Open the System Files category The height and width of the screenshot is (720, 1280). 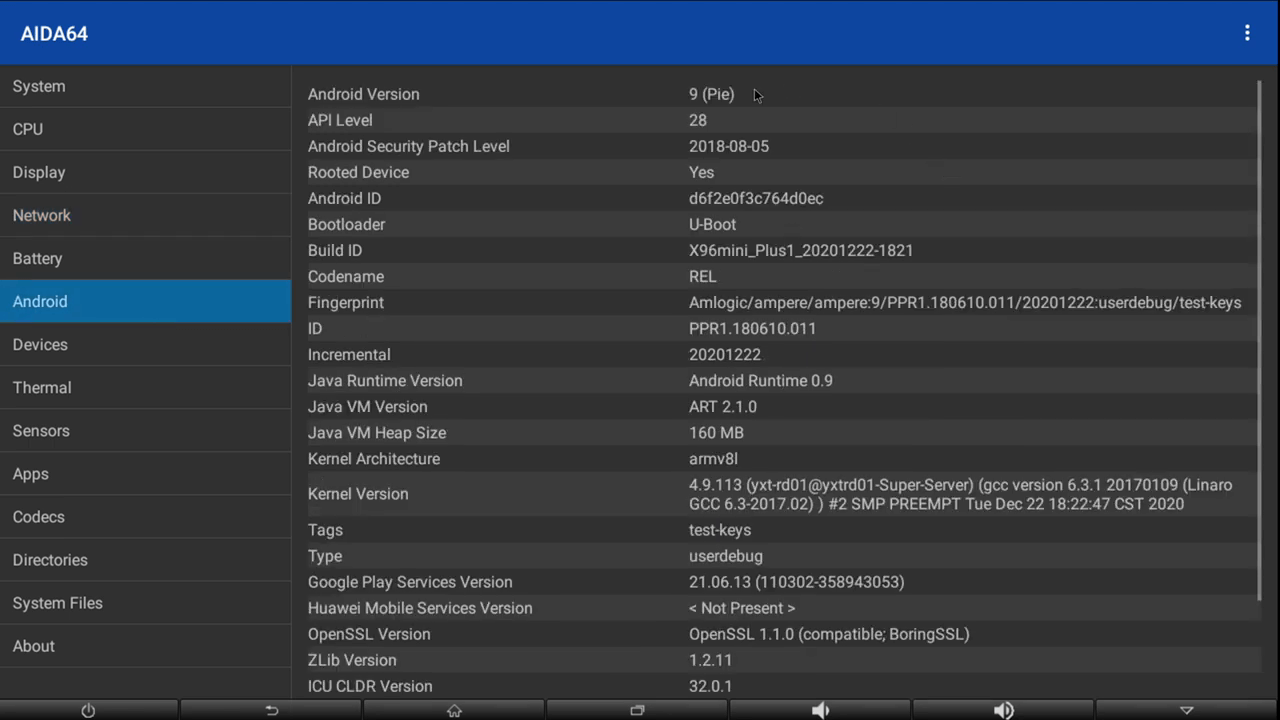point(146,602)
